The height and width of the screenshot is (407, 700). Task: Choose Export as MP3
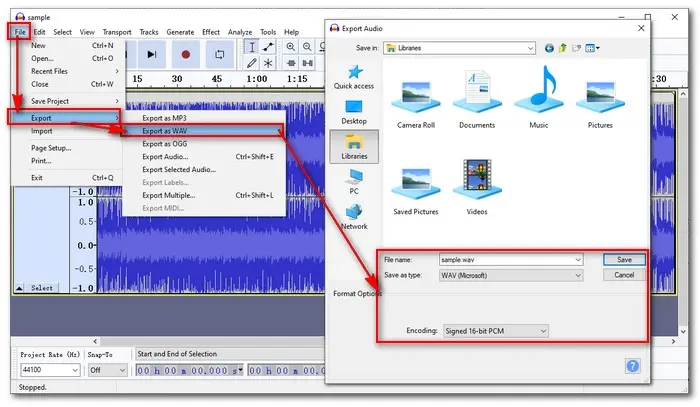(x=204, y=118)
